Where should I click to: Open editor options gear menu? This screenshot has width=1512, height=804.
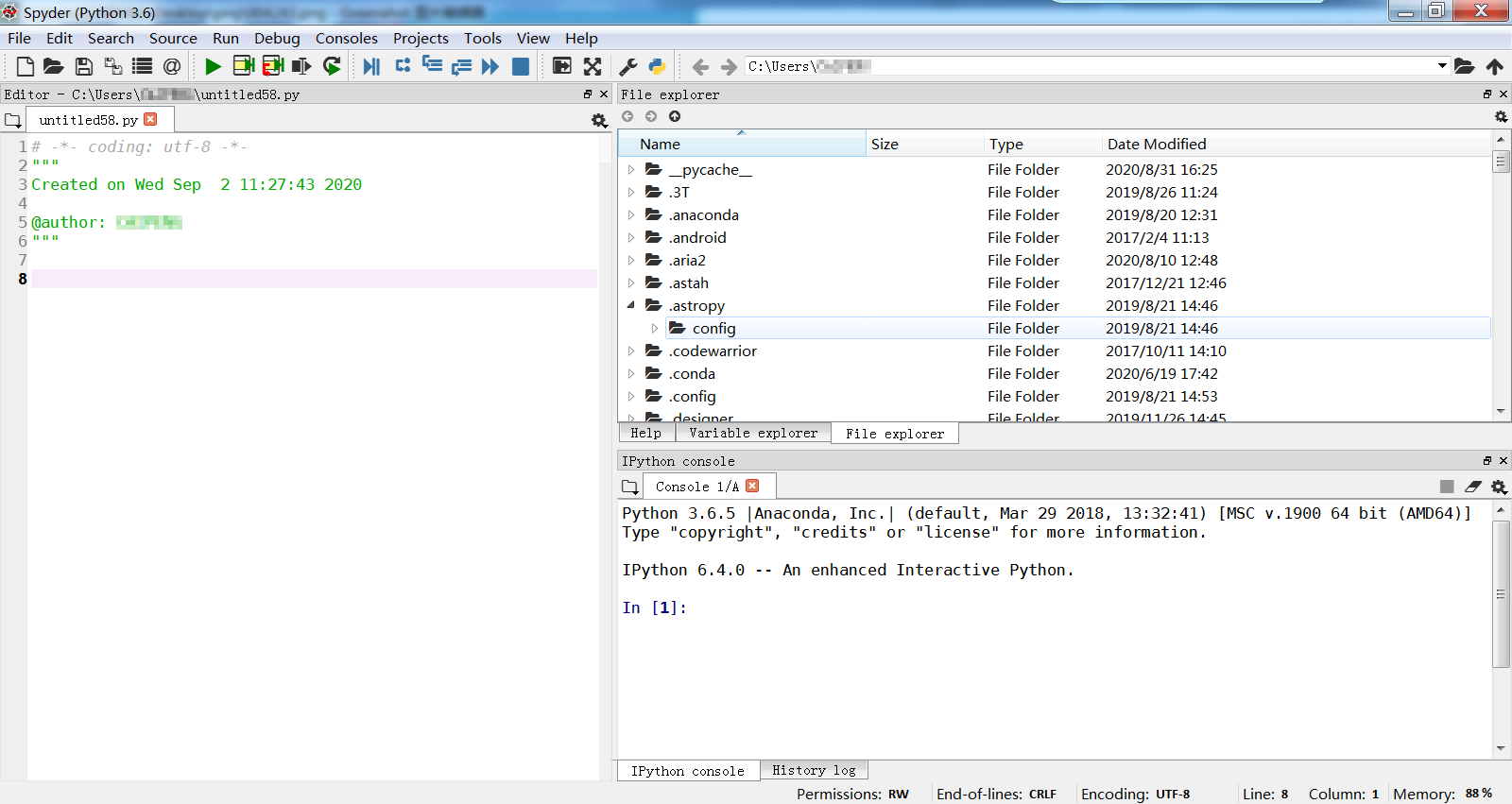599,120
